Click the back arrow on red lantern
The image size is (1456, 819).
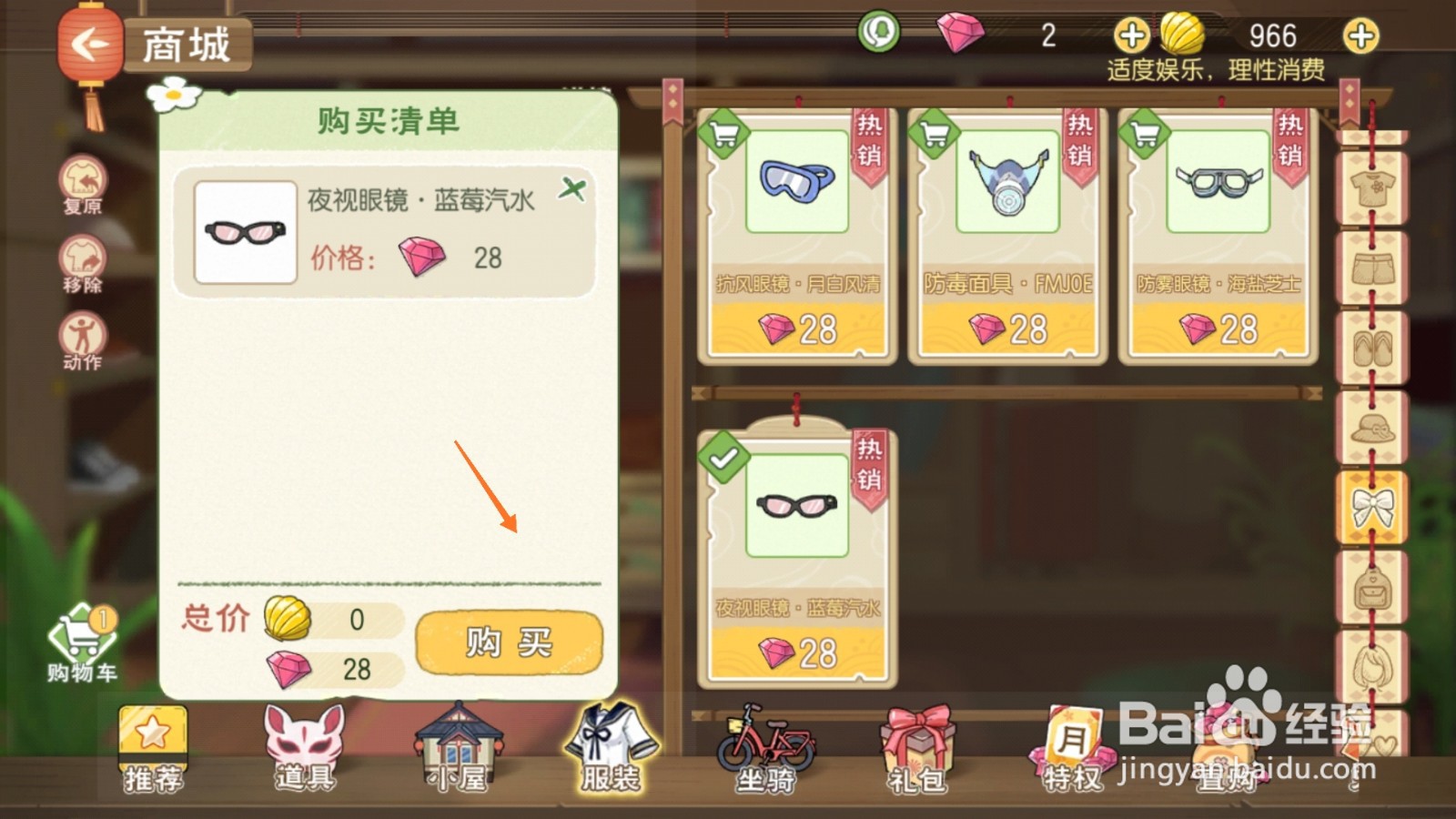(89, 43)
